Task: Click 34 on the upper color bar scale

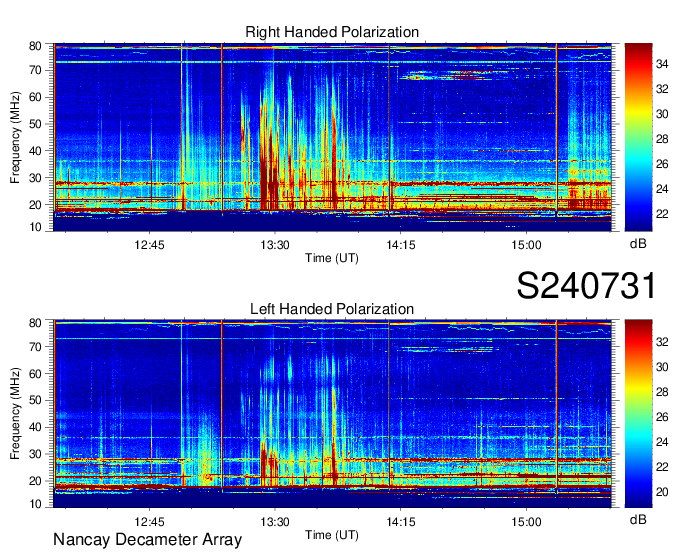Action: point(662,65)
